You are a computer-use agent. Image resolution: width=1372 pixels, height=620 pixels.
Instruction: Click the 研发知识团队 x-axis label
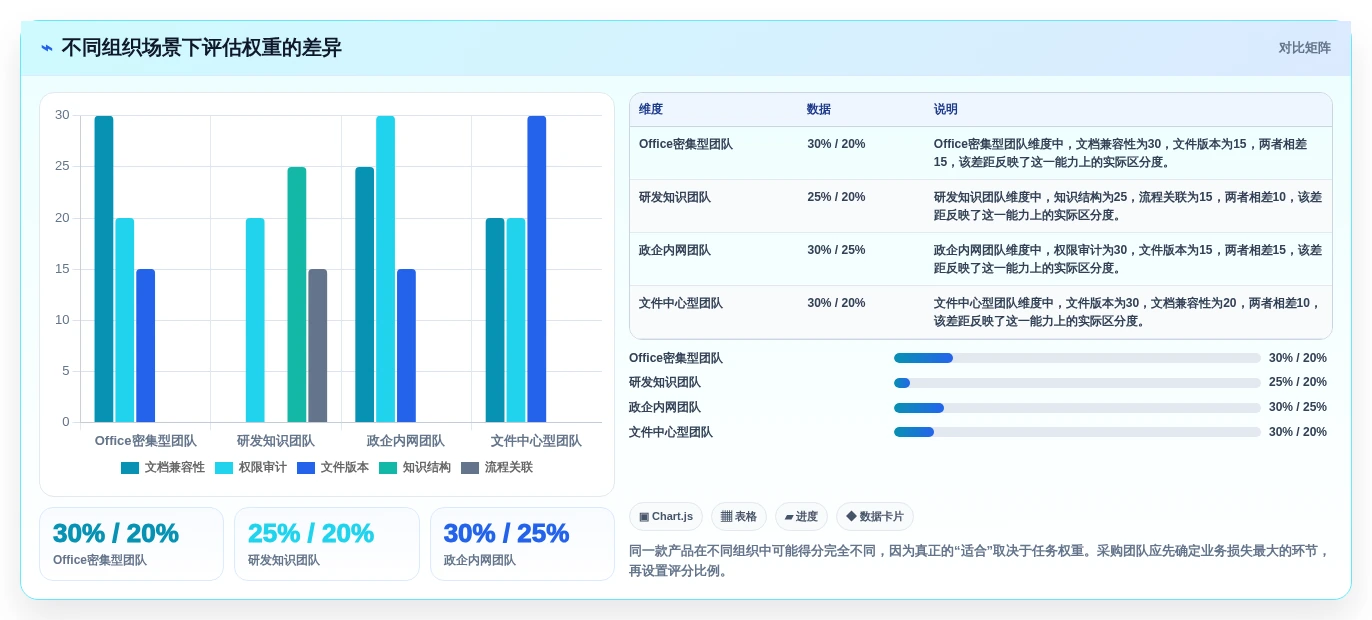click(x=276, y=441)
